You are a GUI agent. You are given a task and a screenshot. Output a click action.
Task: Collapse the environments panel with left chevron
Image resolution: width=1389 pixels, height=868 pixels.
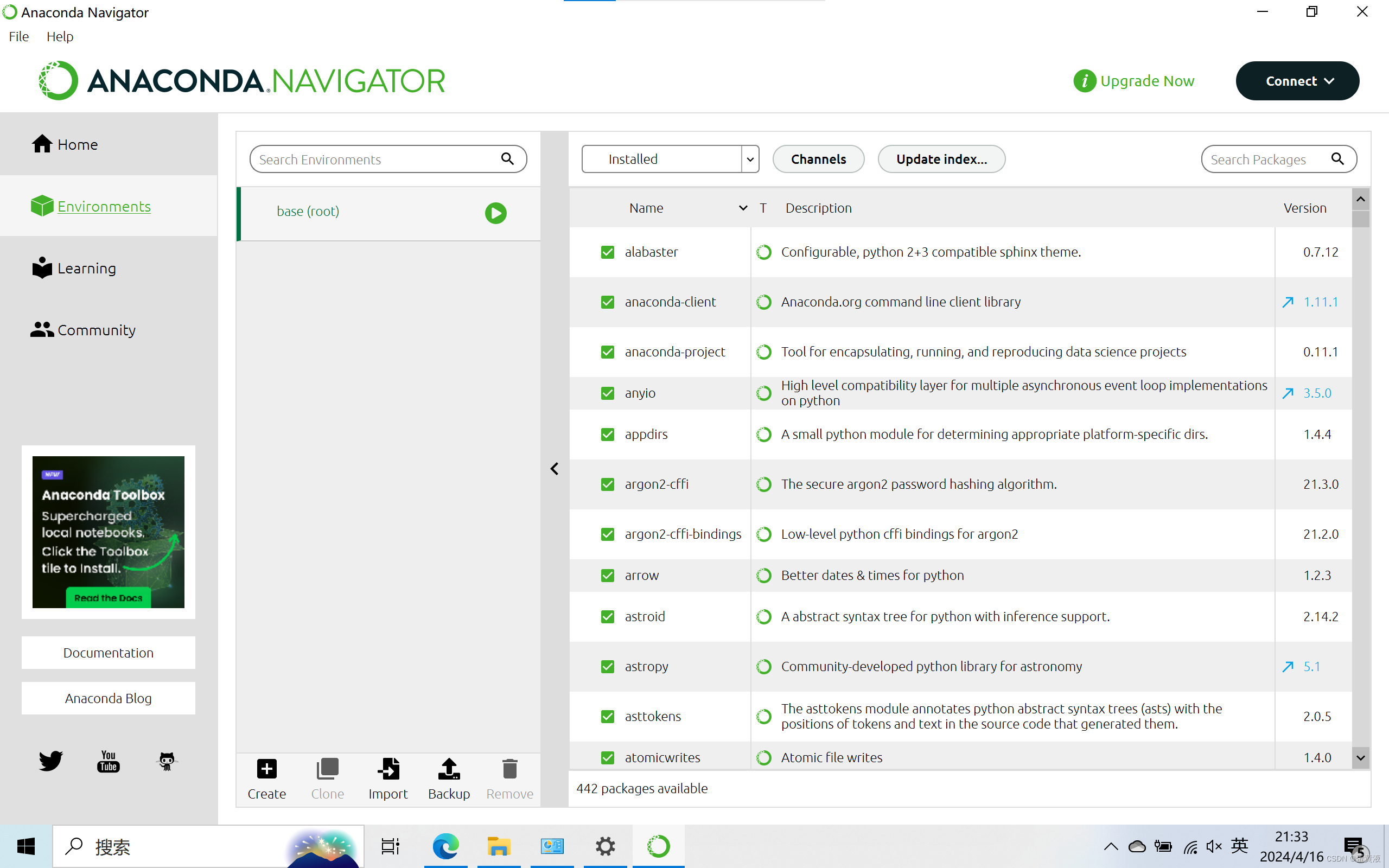[555, 469]
